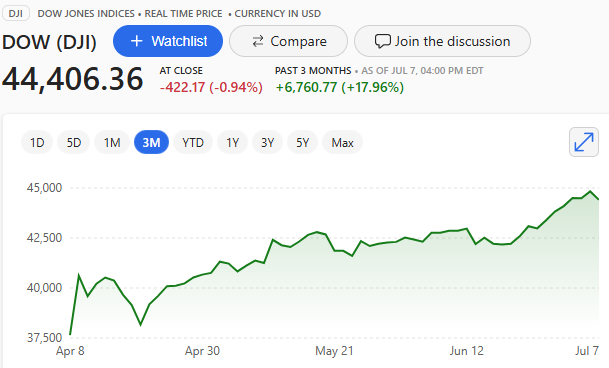This screenshot has height=368, width=609.
Task: Switch chart to YTD range
Action: (x=193, y=143)
